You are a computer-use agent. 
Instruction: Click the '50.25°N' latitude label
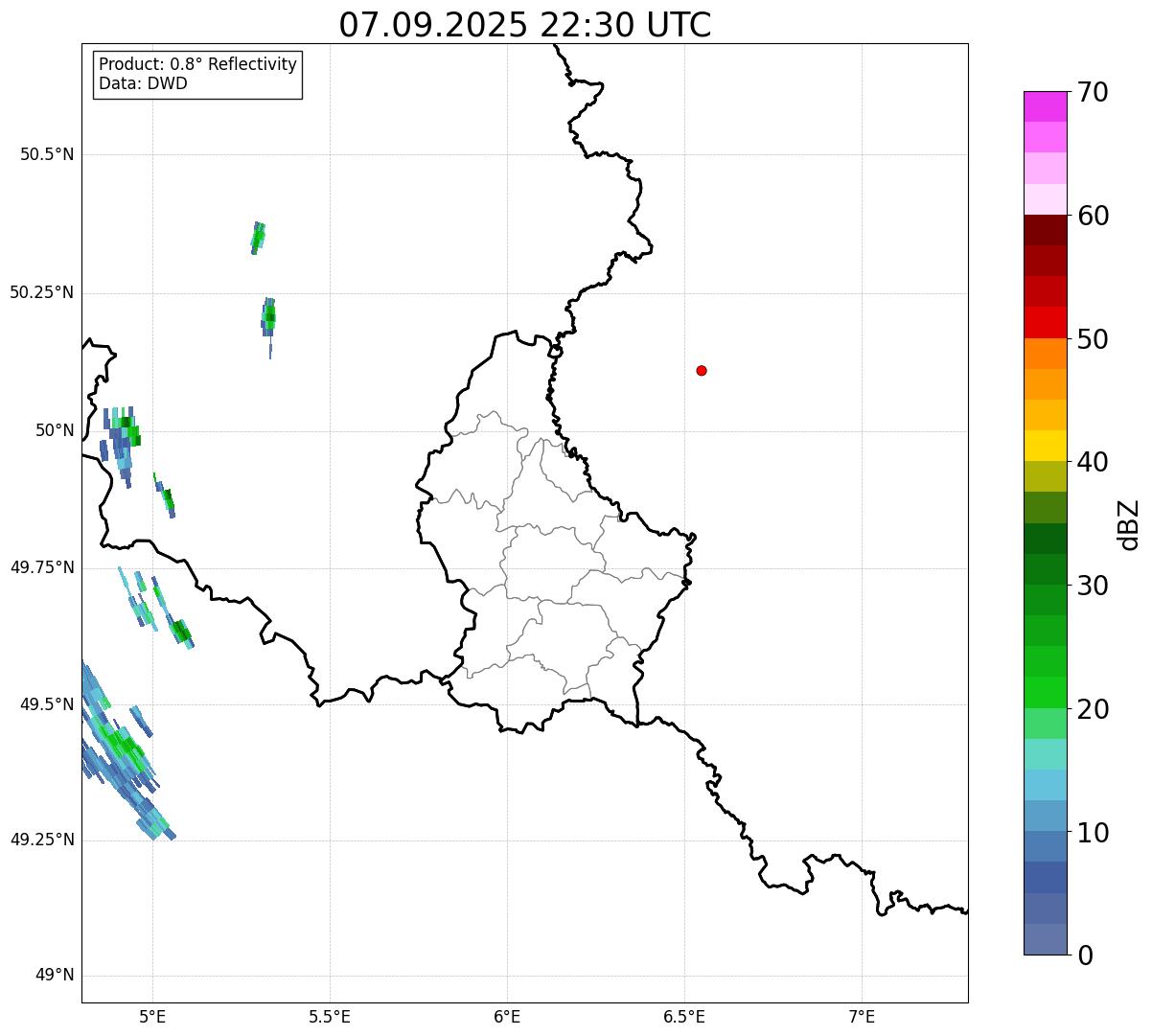(x=42, y=292)
